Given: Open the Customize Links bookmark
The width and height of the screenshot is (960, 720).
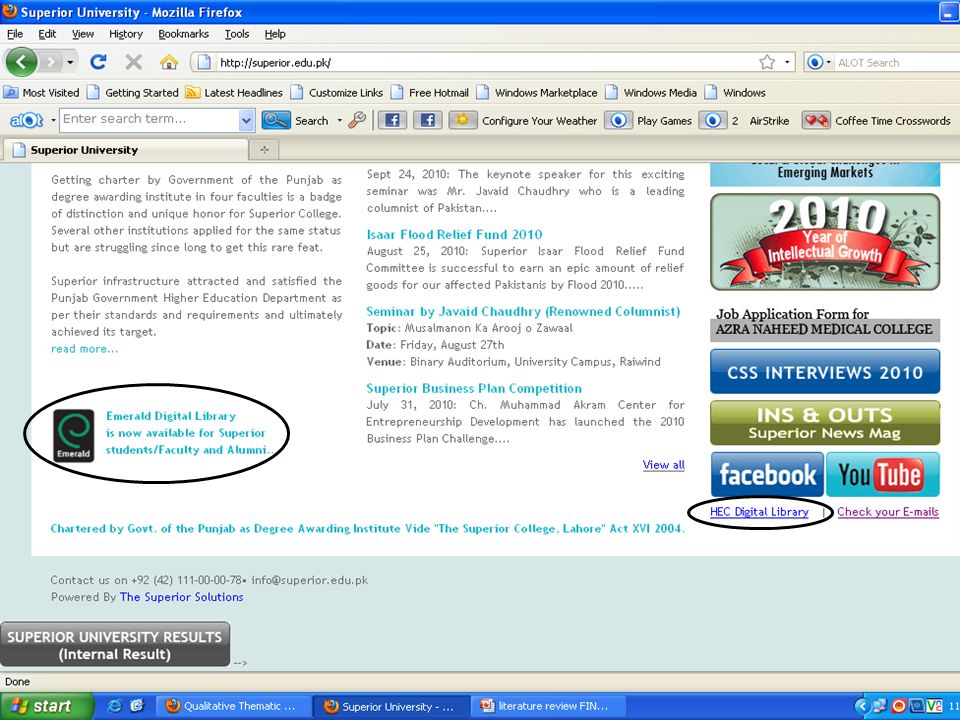Looking at the screenshot, I should [337, 92].
